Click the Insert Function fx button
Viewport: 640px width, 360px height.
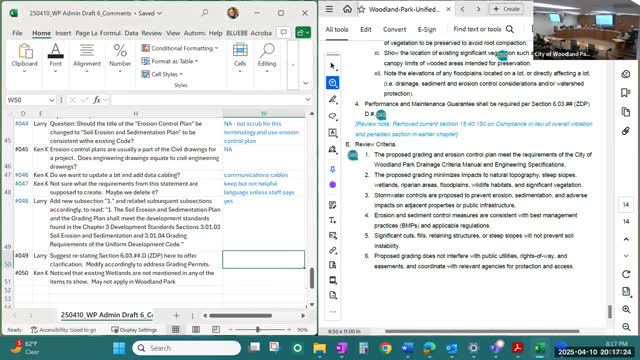click(x=97, y=100)
